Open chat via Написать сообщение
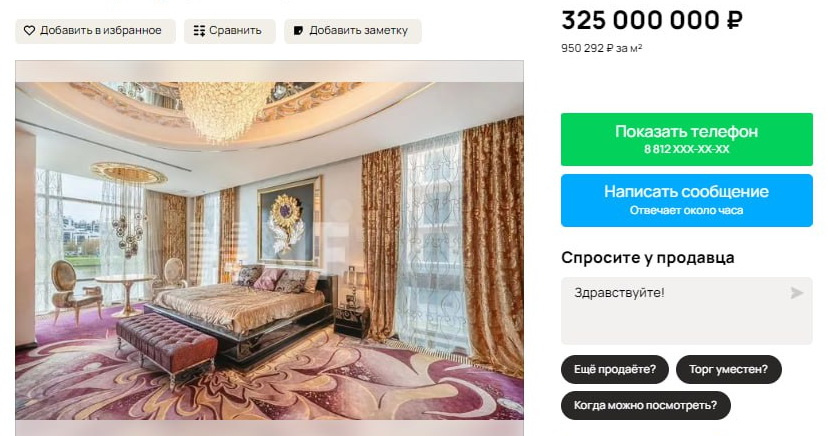828x436 pixels. click(686, 201)
